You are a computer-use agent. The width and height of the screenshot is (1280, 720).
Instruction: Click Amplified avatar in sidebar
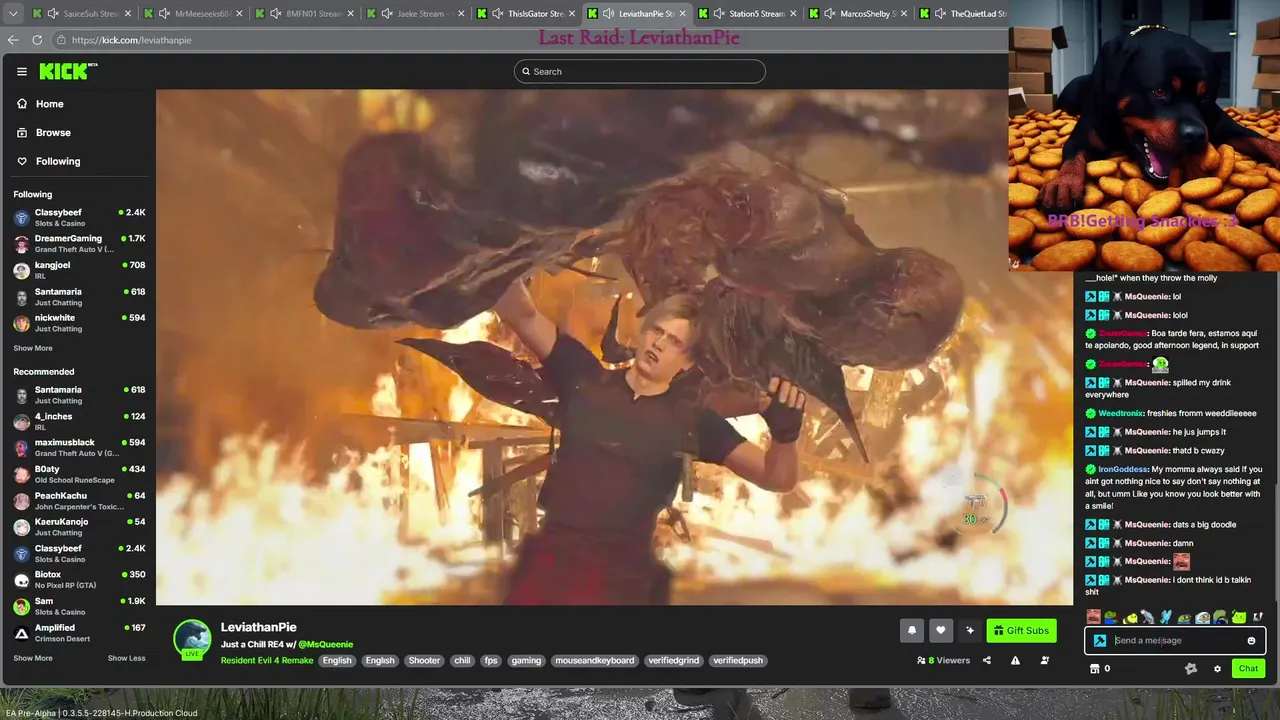(21, 633)
